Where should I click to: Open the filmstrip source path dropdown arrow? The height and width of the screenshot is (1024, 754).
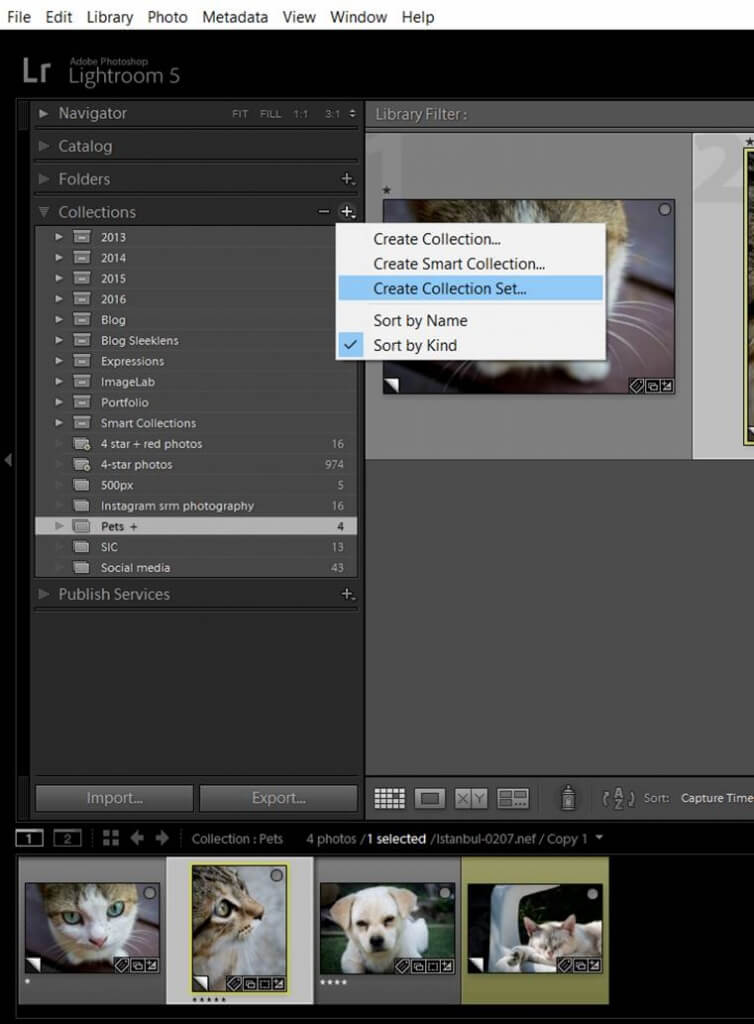599,837
